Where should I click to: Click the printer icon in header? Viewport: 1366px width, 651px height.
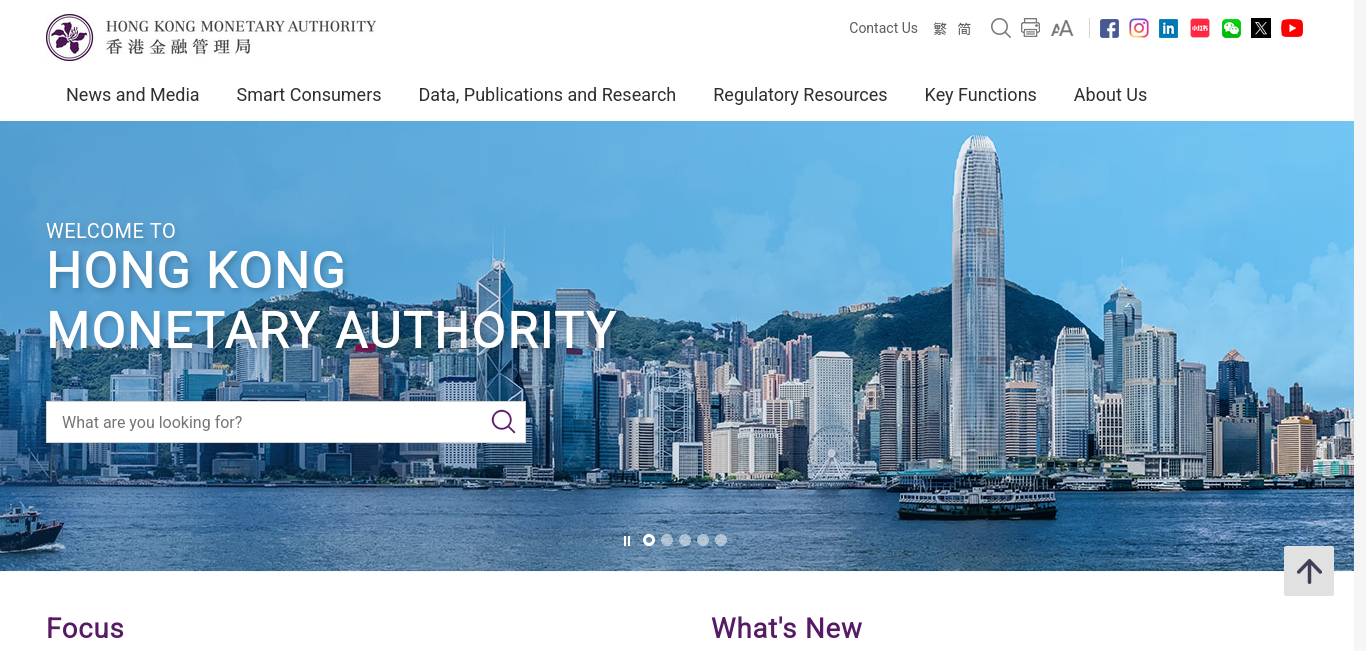(1030, 28)
